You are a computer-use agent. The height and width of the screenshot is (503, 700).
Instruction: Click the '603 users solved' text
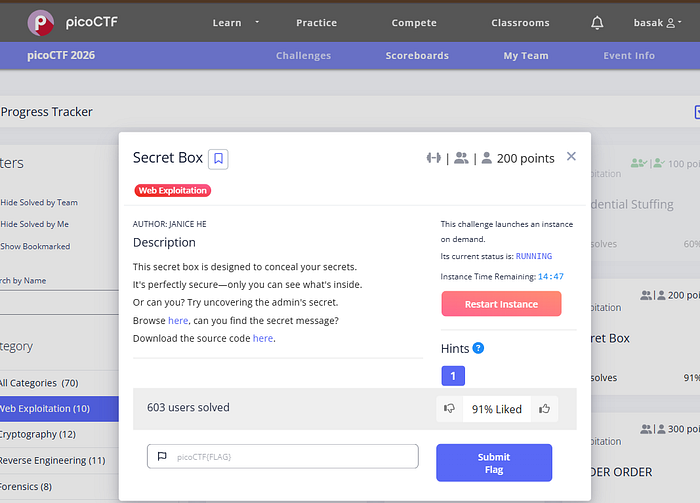click(188, 407)
